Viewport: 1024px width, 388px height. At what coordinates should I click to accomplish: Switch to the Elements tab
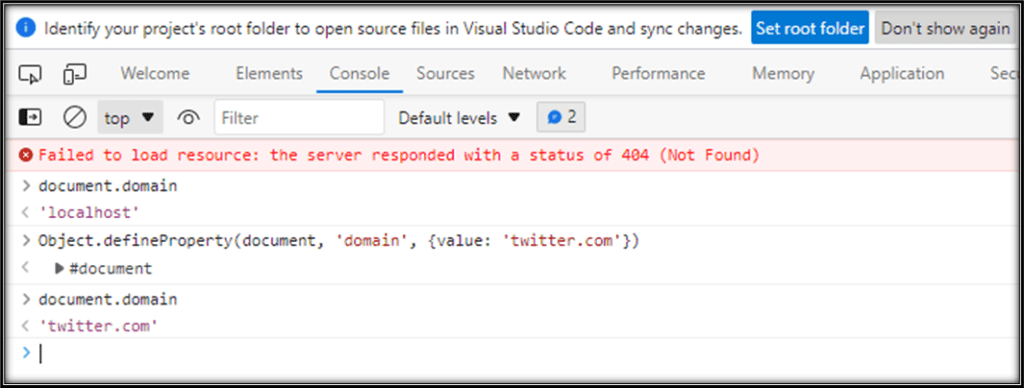(x=269, y=74)
